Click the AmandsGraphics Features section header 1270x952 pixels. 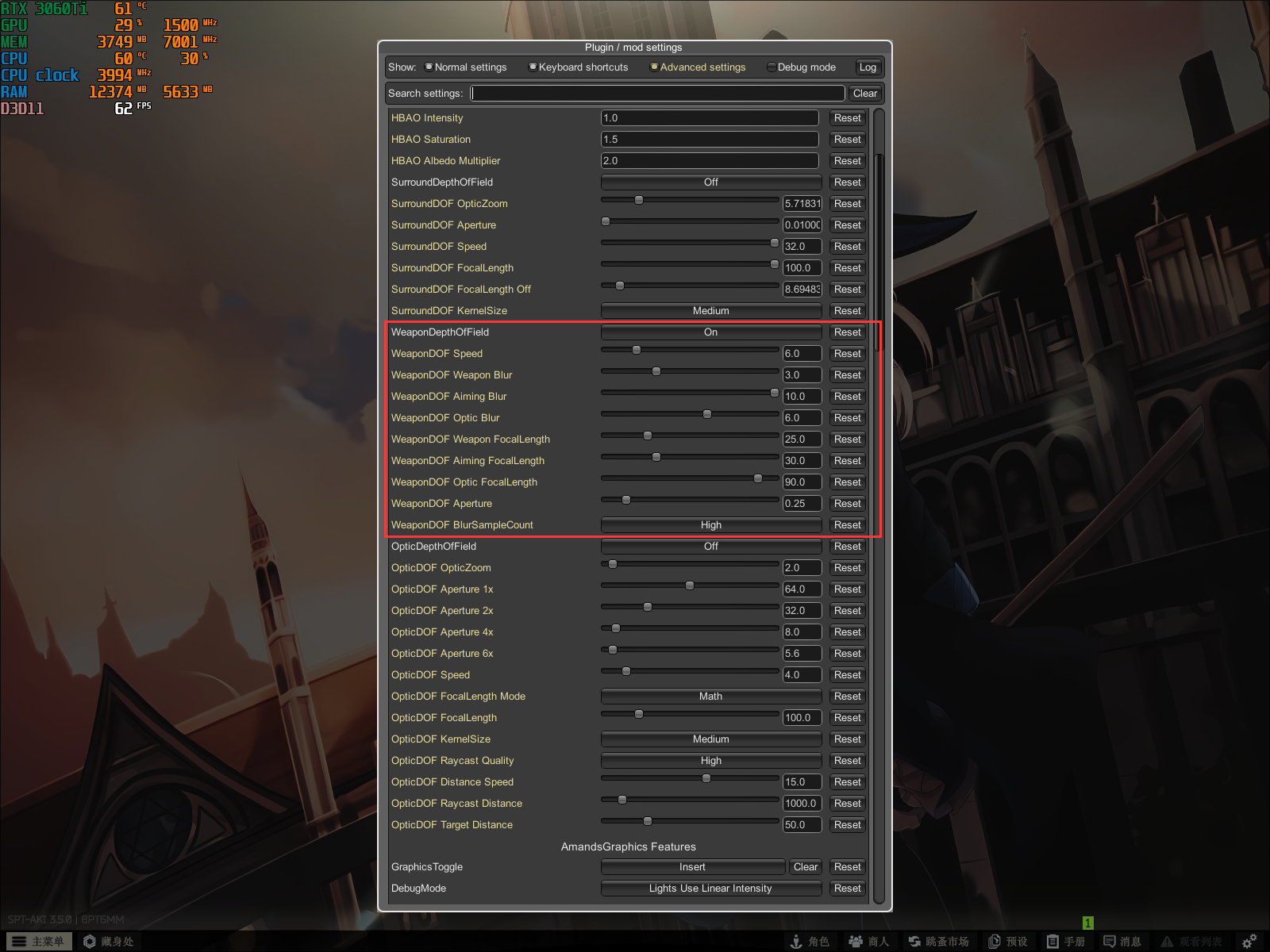pos(629,846)
